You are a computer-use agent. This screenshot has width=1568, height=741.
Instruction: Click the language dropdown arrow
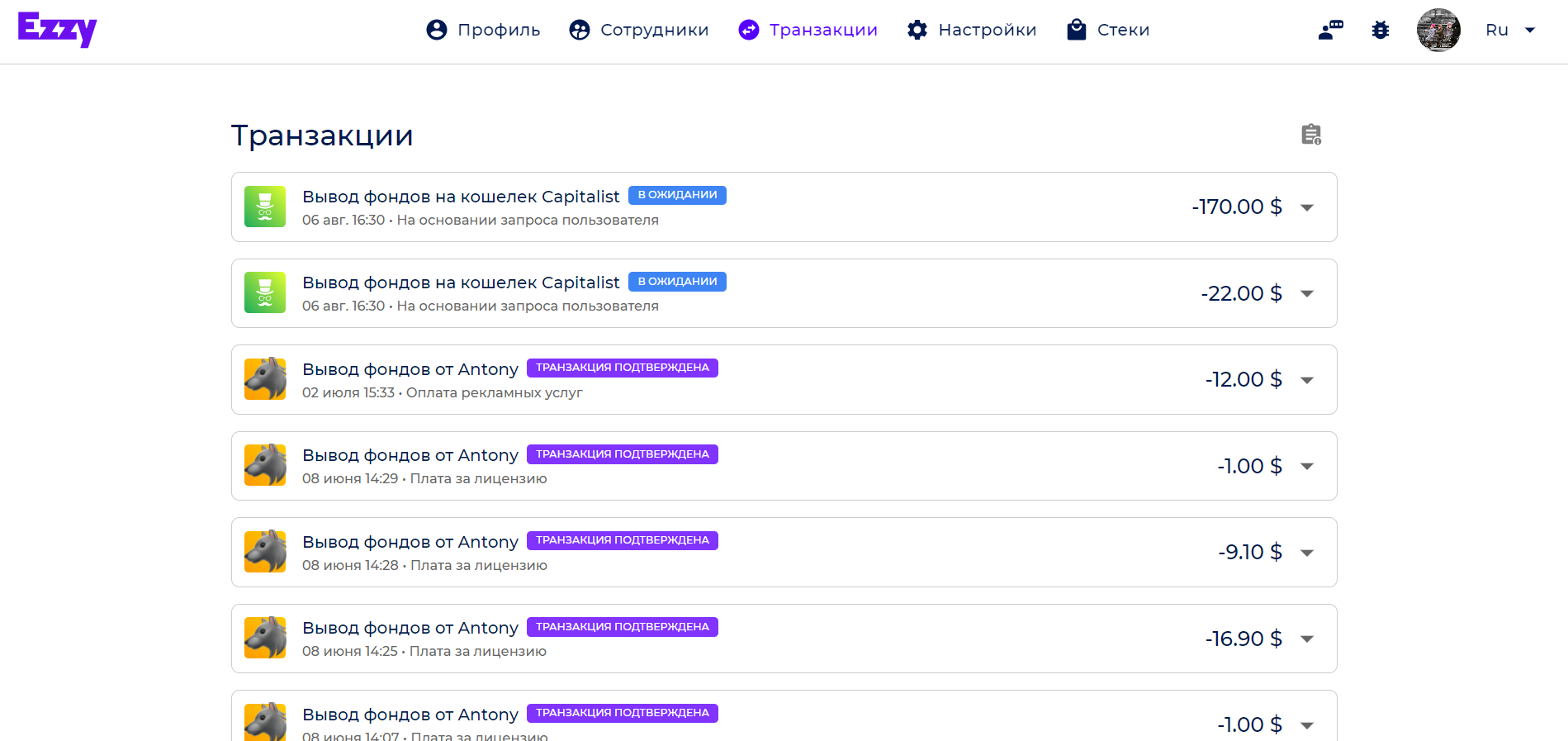click(x=1530, y=30)
